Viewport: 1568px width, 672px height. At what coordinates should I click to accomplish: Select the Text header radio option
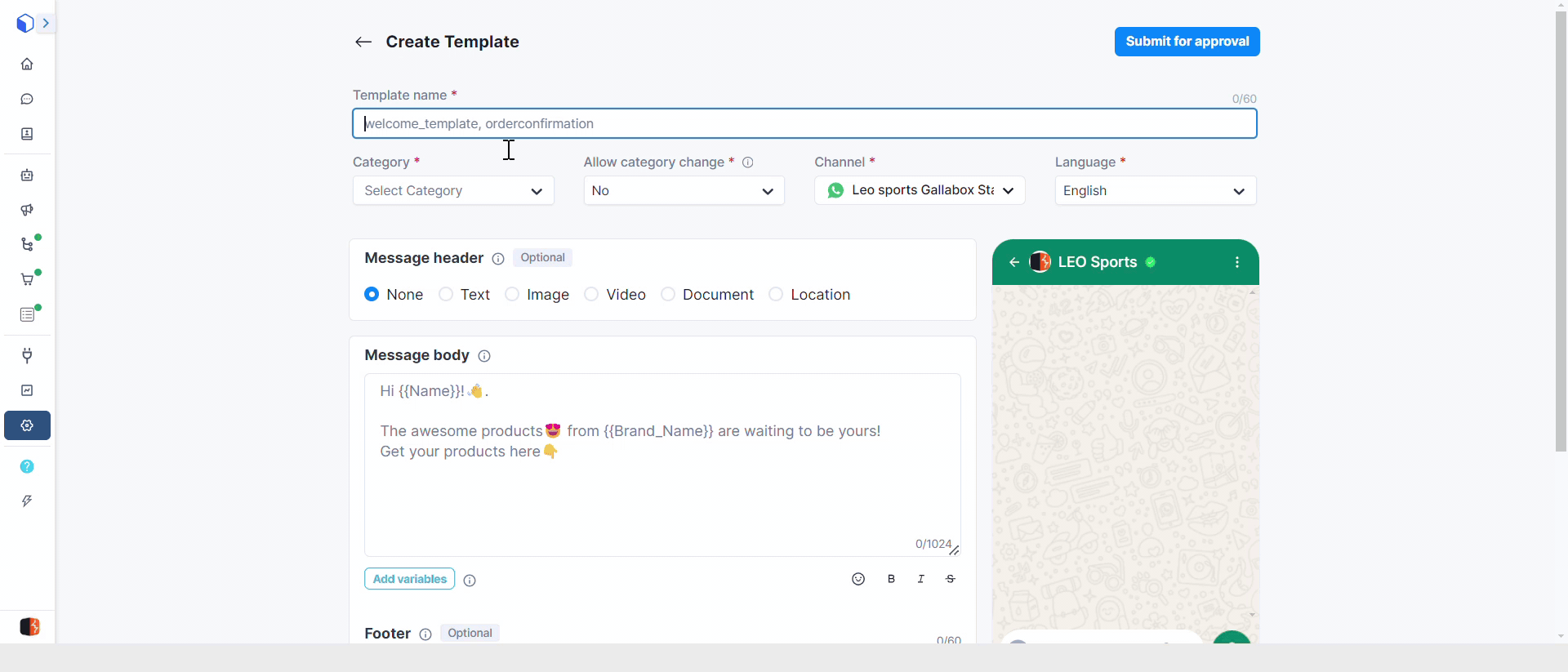446,294
